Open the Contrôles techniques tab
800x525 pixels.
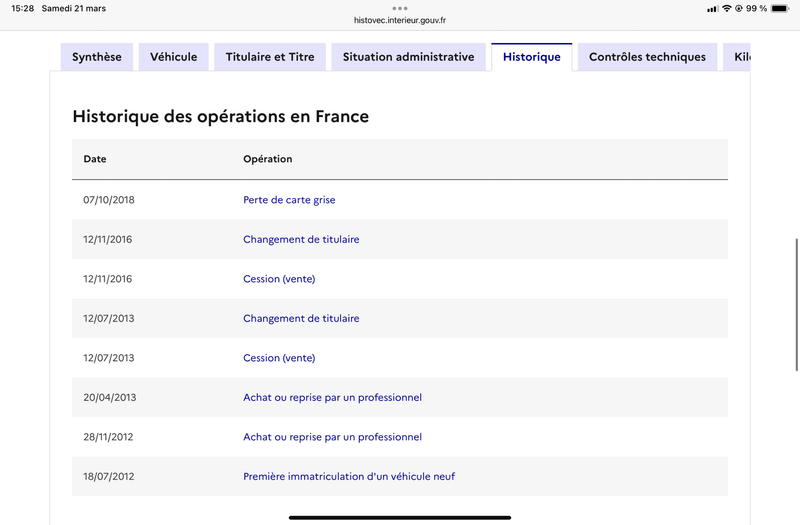(x=647, y=57)
